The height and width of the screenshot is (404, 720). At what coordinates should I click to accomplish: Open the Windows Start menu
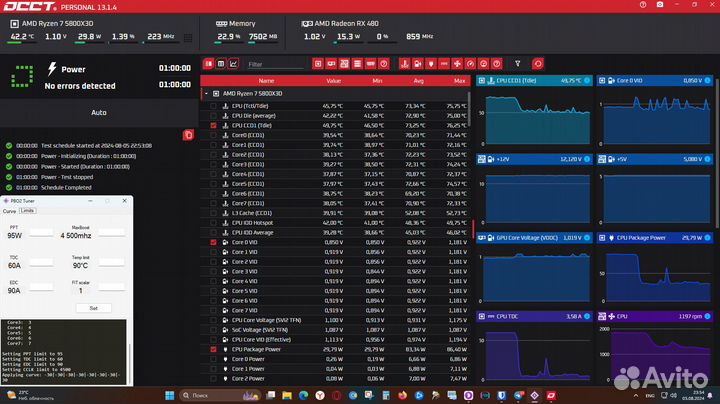(169, 395)
